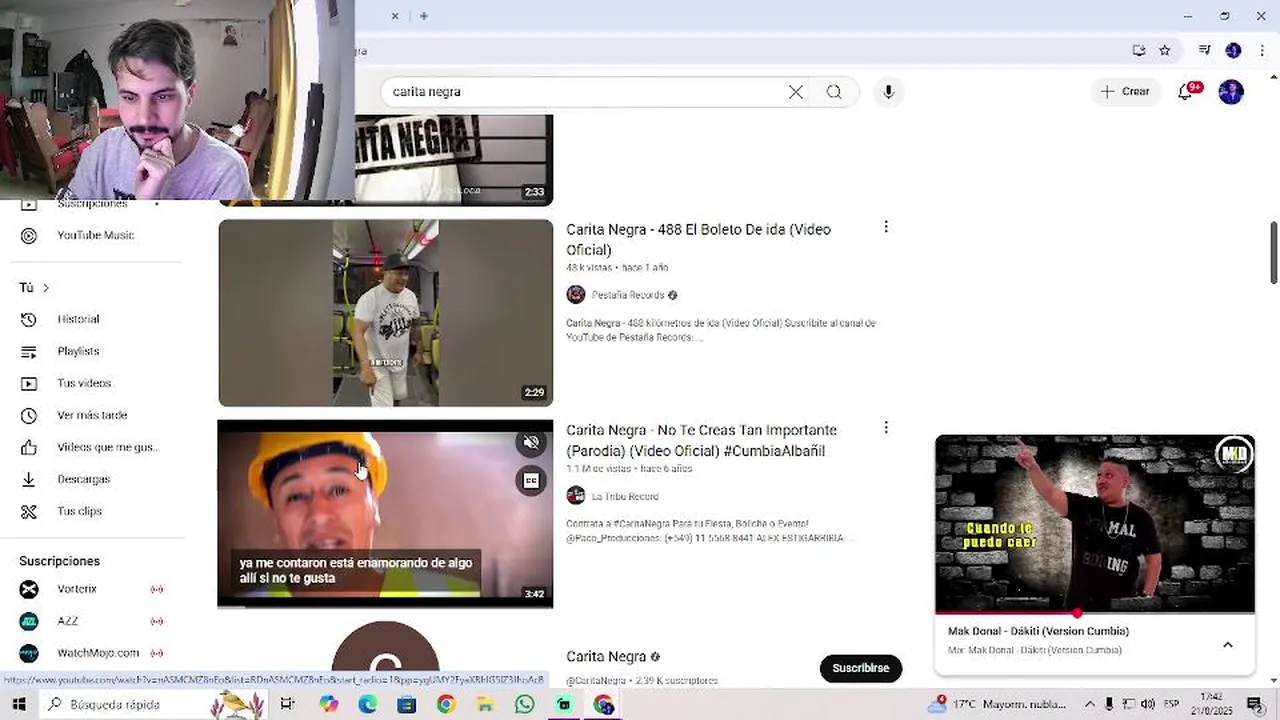Open Carita Negra channel name
Screen dimensions: 1280x720
coord(606,657)
